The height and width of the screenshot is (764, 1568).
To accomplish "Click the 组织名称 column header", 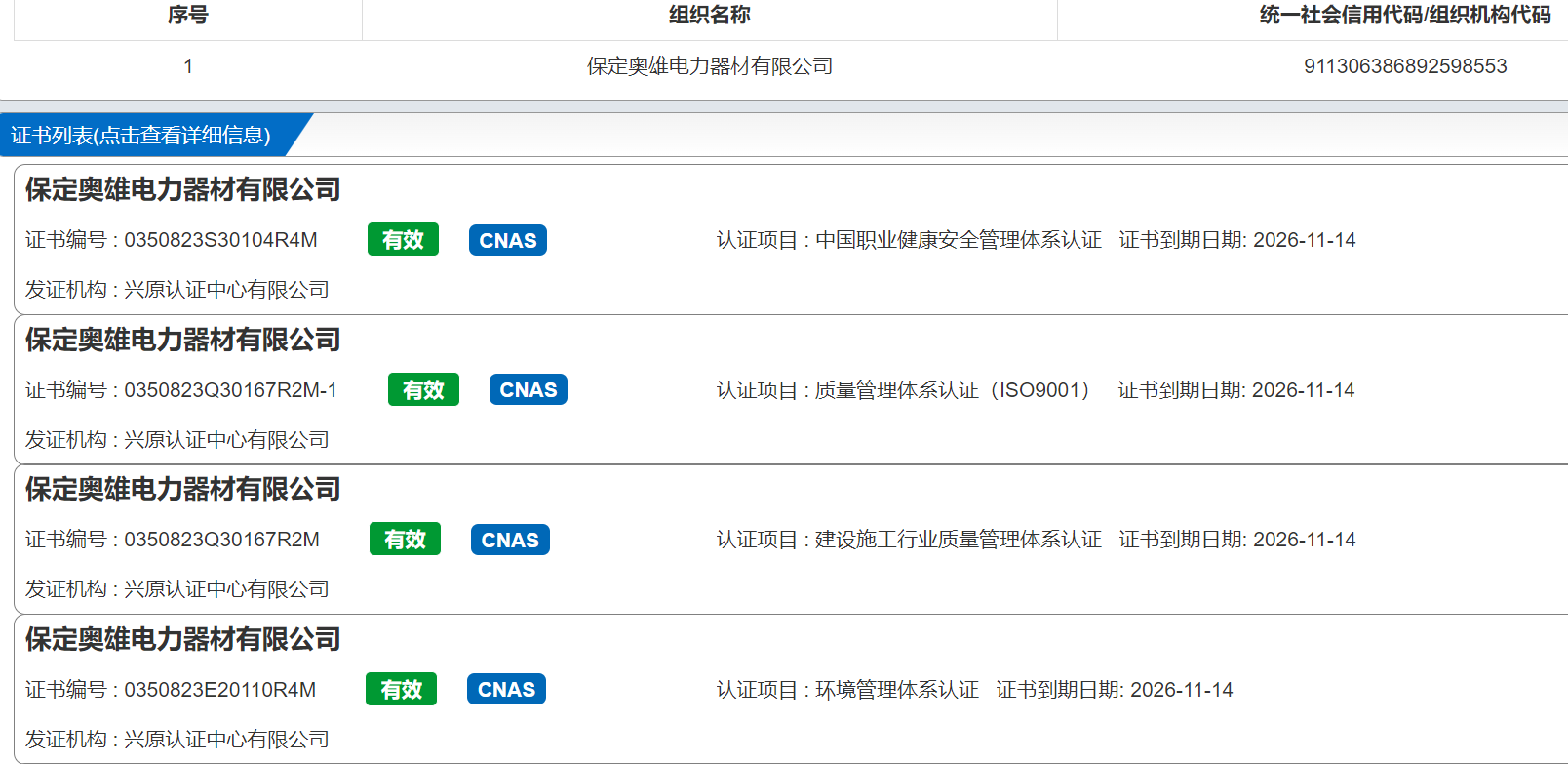I will 710,15.
